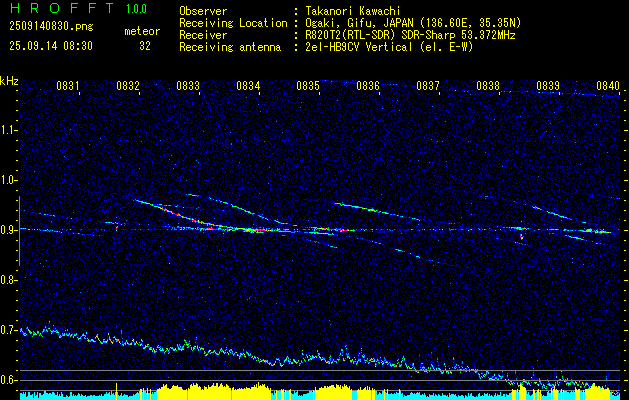Click the Ogaki, Gifu, JAPAN location text
The image size is (629, 400).
click(413, 23)
